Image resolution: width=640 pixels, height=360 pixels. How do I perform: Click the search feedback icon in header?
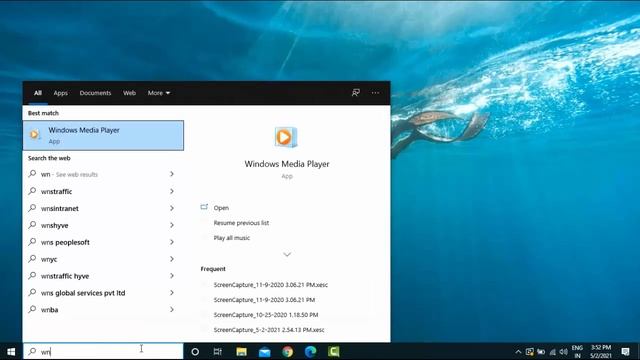tap(356, 93)
